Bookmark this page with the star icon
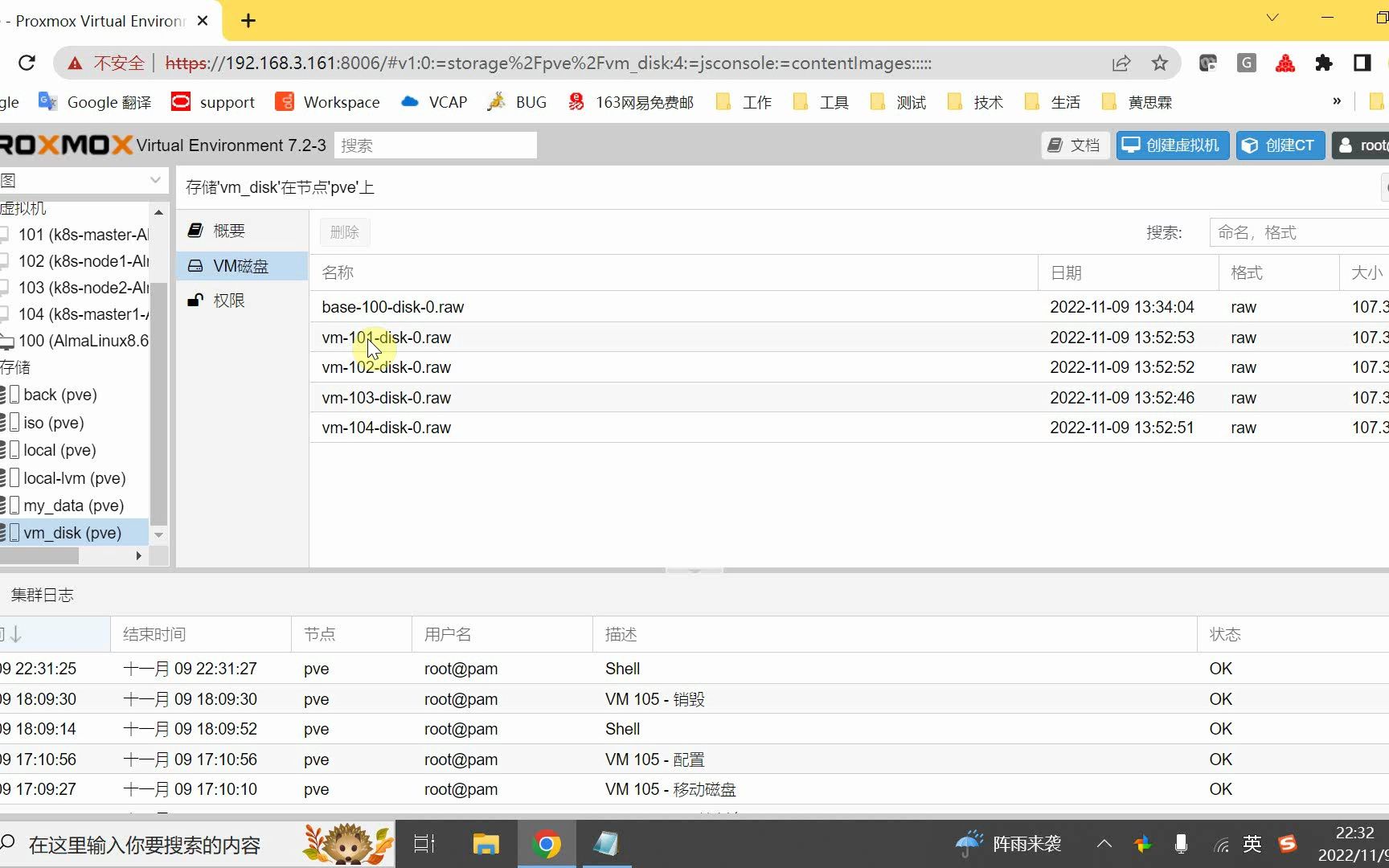1389x868 pixels. coord(1159,63)
